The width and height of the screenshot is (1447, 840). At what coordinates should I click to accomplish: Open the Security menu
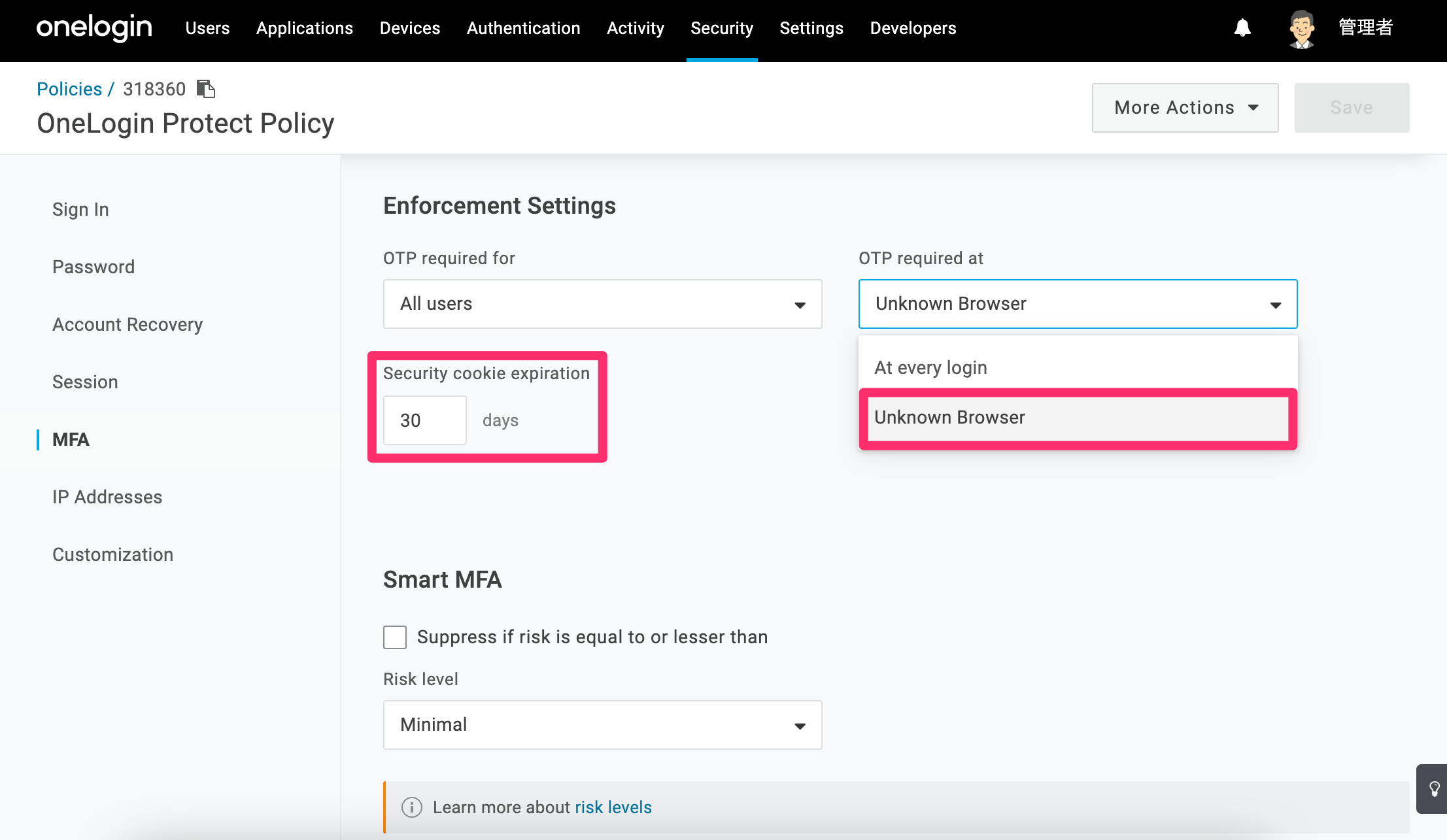point(722,28)
